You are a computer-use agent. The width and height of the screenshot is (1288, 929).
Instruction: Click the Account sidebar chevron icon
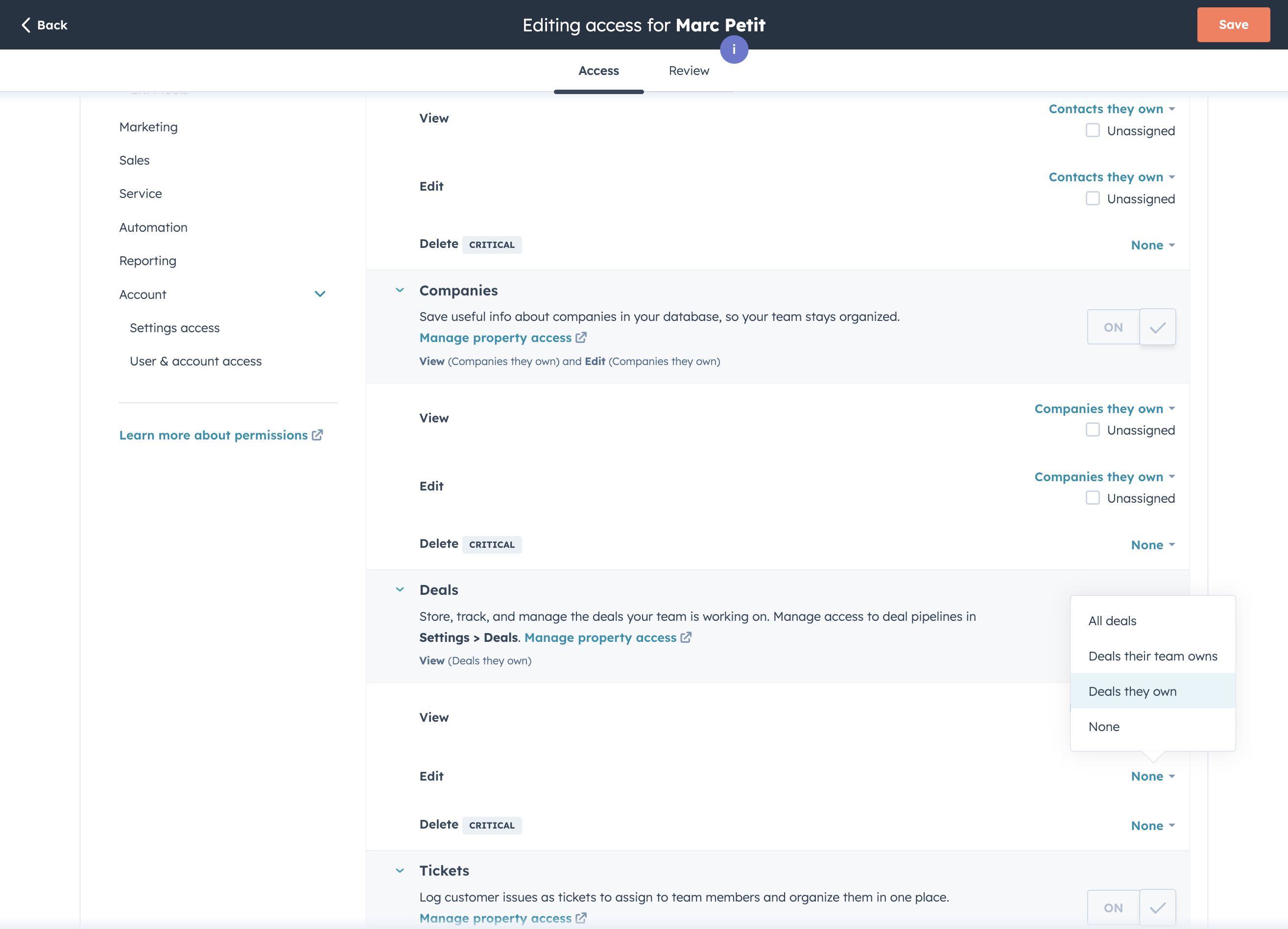point(320,294)
